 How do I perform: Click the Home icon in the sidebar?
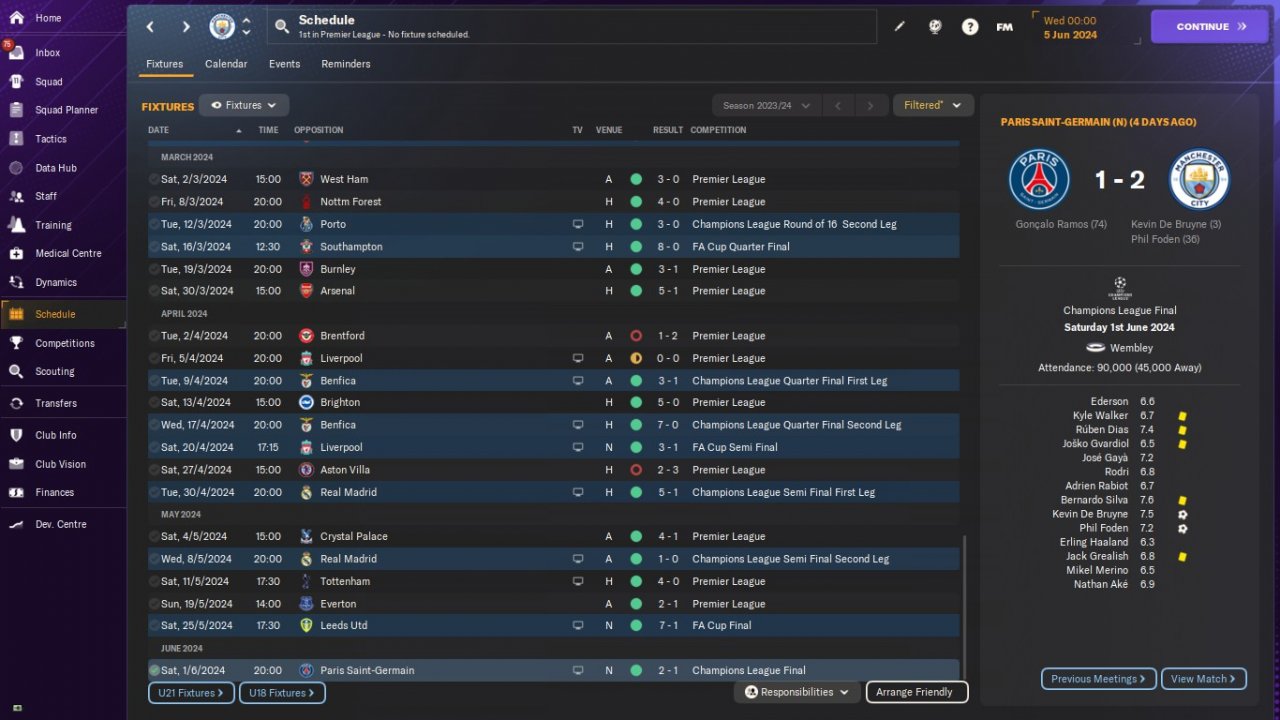[x=16, y=18]
